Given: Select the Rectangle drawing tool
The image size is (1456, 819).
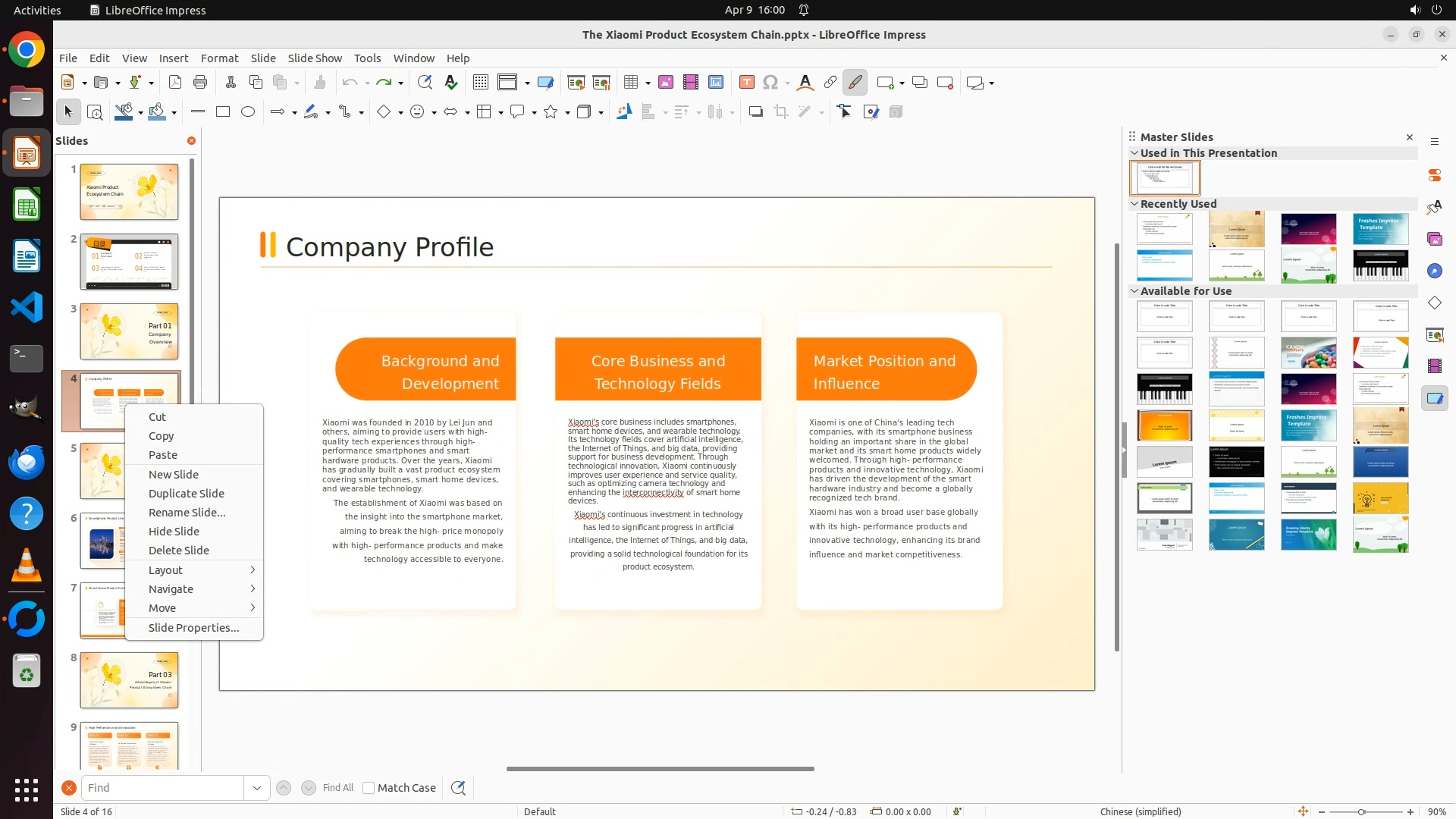Looking at the screenshot, I should (223, 112).
